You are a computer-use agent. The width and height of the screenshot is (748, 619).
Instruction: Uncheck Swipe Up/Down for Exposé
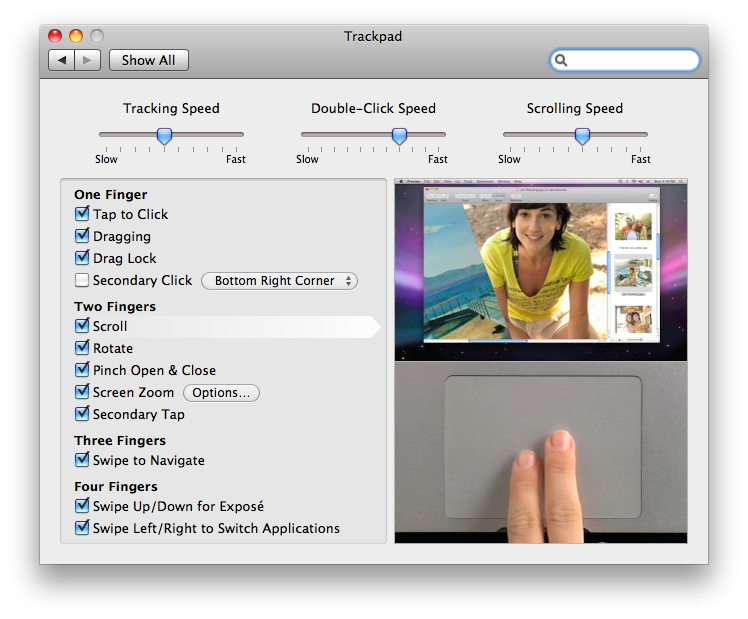(82, 506)
